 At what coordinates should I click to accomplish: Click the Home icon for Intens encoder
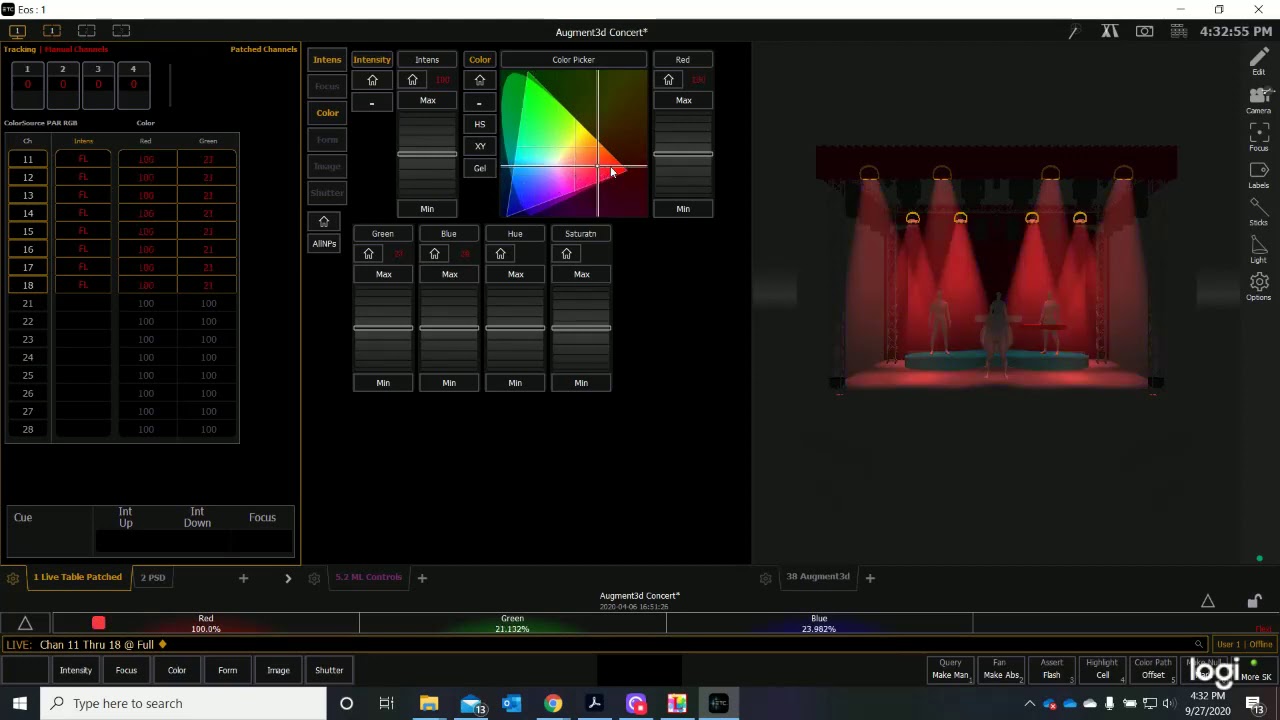click(412, 80)
